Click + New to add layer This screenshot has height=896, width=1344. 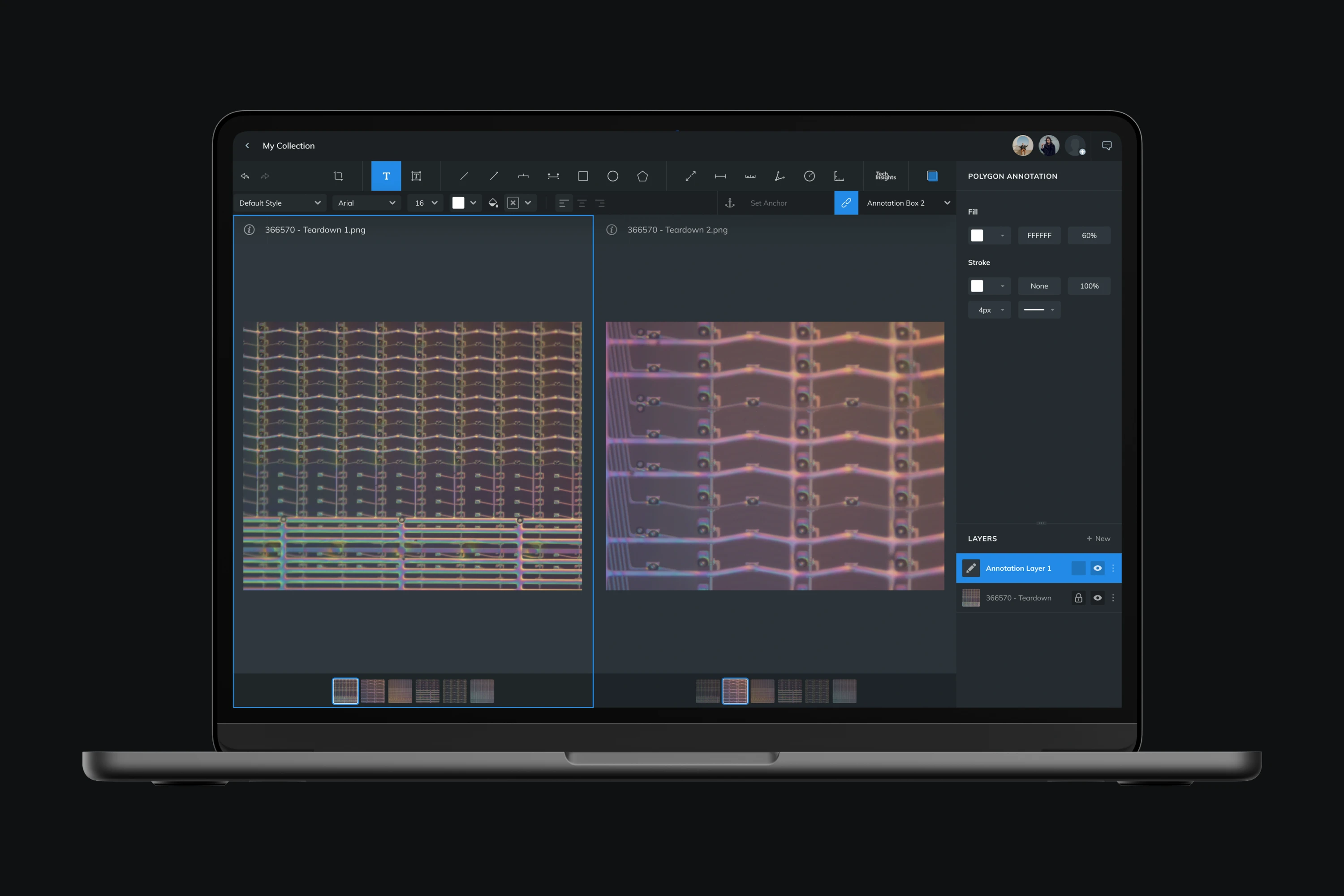click(x=1098, y=538)
